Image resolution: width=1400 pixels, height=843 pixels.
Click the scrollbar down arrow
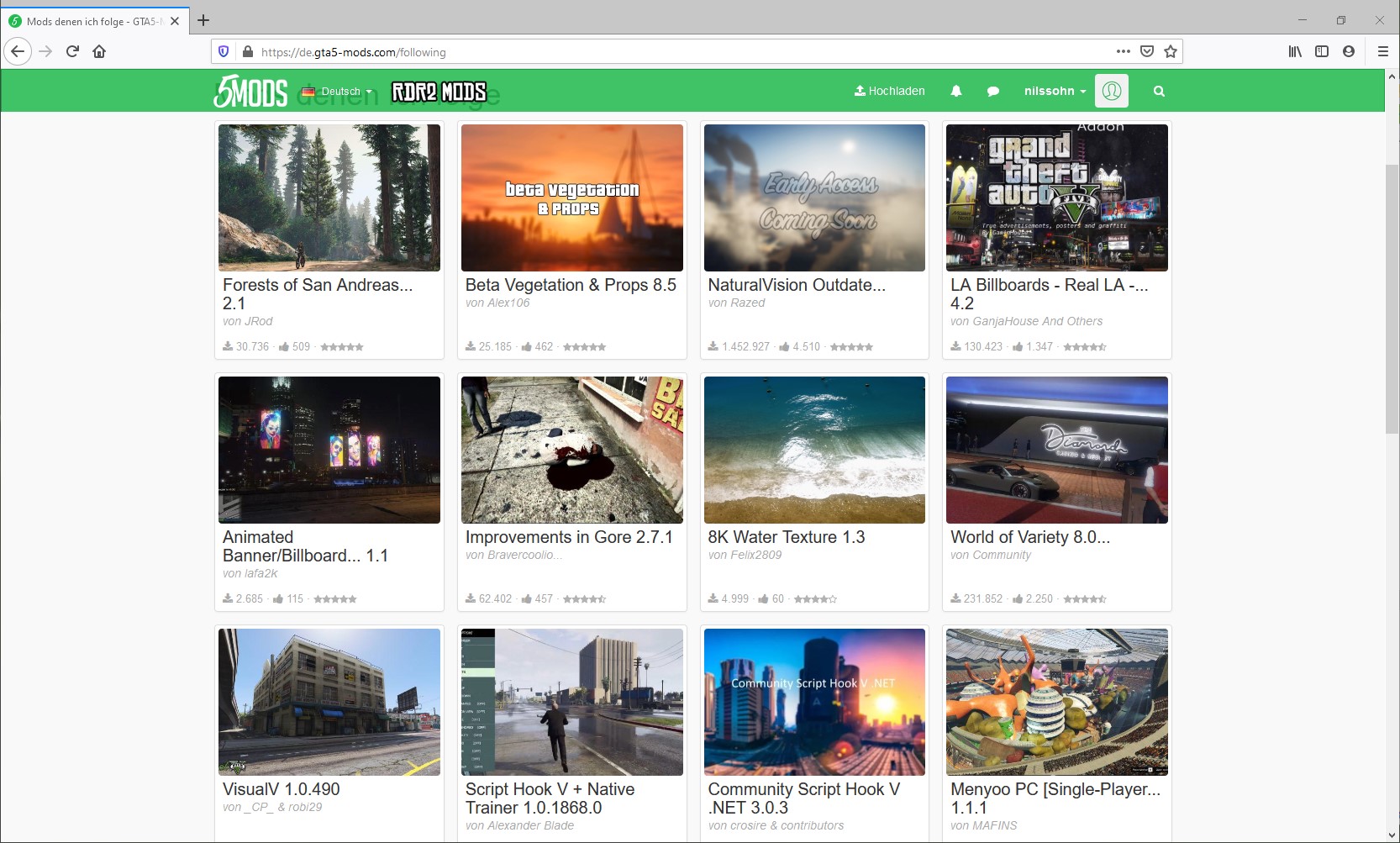click(x=1392, y=835)
